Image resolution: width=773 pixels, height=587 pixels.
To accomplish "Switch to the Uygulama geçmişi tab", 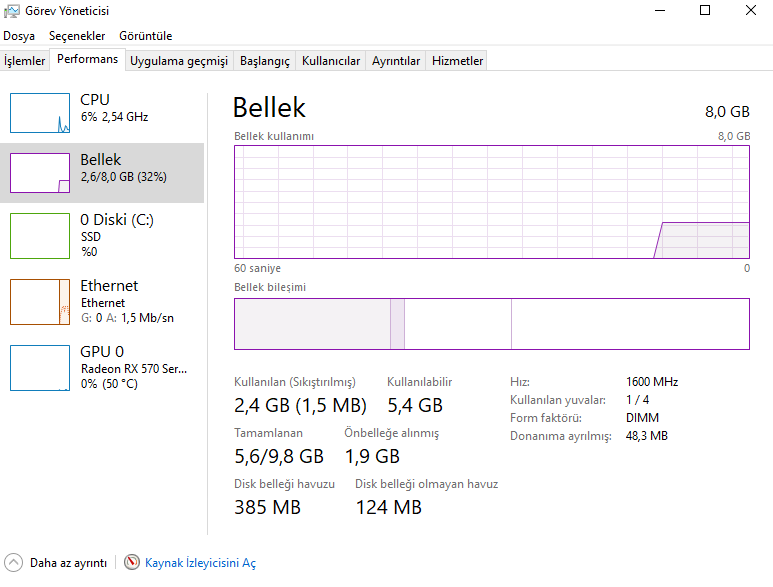I will tap(179, 61).
